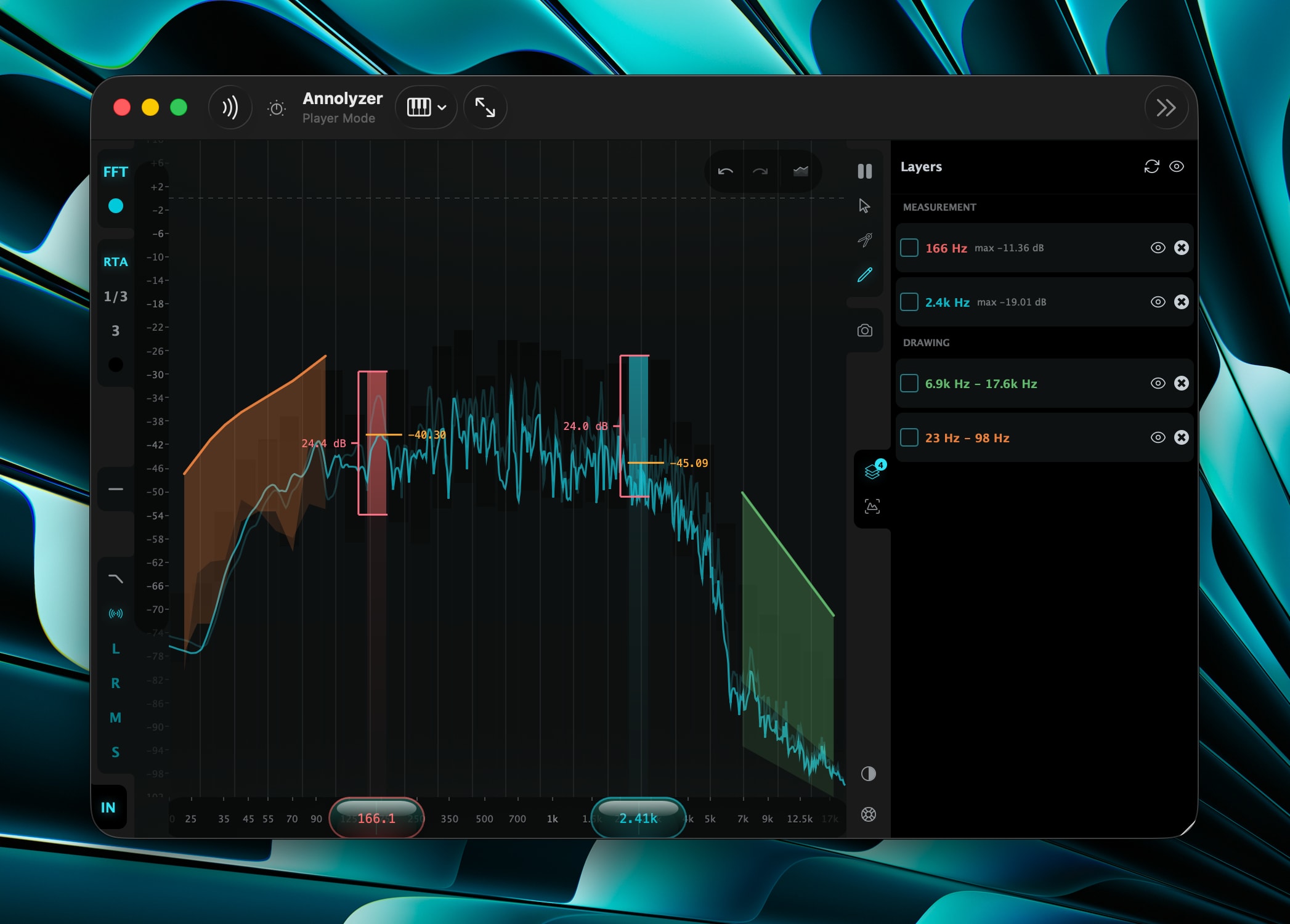Open the piano keyboard dropdown
This screenshot has height=924, width=1290.
pos(426,108)
